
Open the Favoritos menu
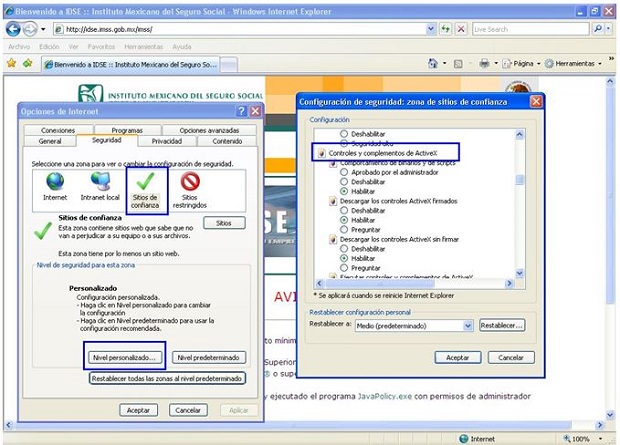point(101,47)
